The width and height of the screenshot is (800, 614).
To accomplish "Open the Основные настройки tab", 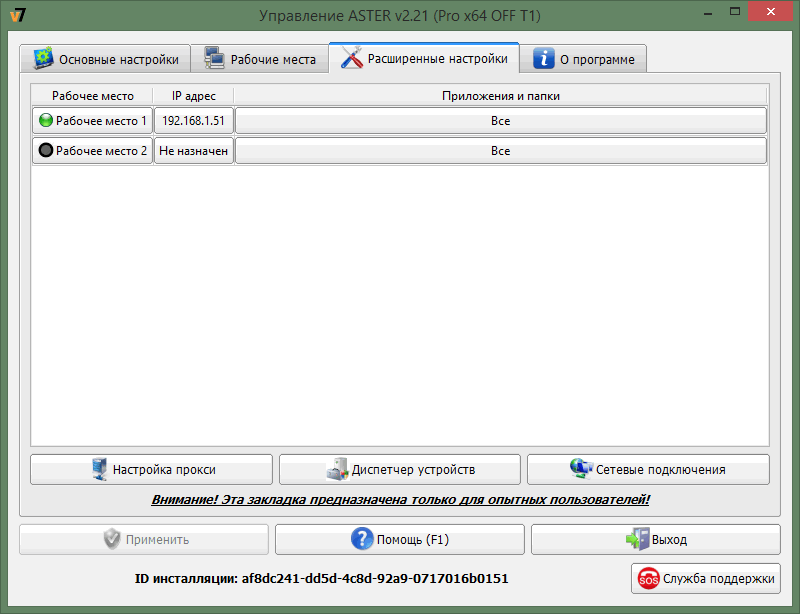I will coord(105,59).
